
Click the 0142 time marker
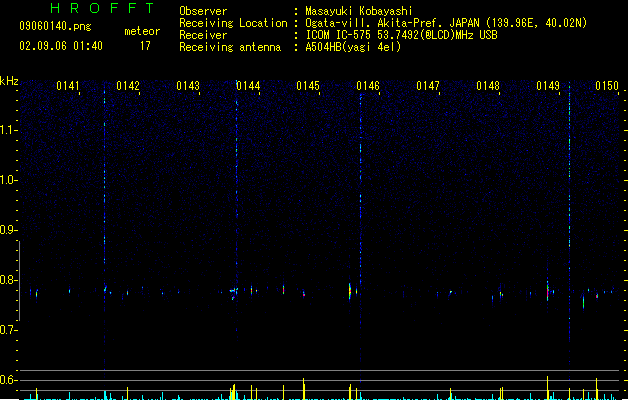[128, 86]
